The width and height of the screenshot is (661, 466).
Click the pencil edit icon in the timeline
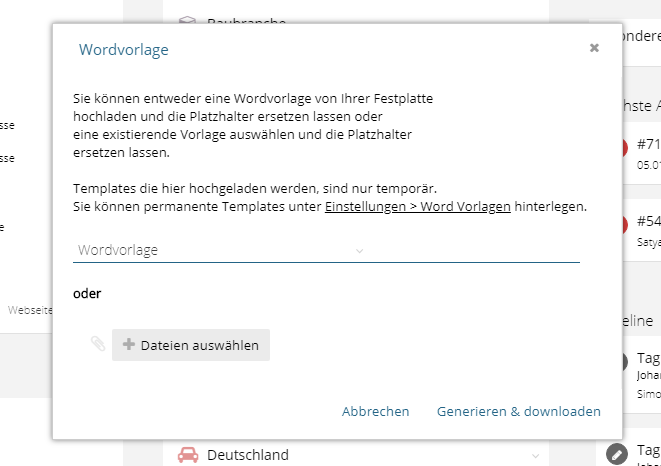pos(617,454)
